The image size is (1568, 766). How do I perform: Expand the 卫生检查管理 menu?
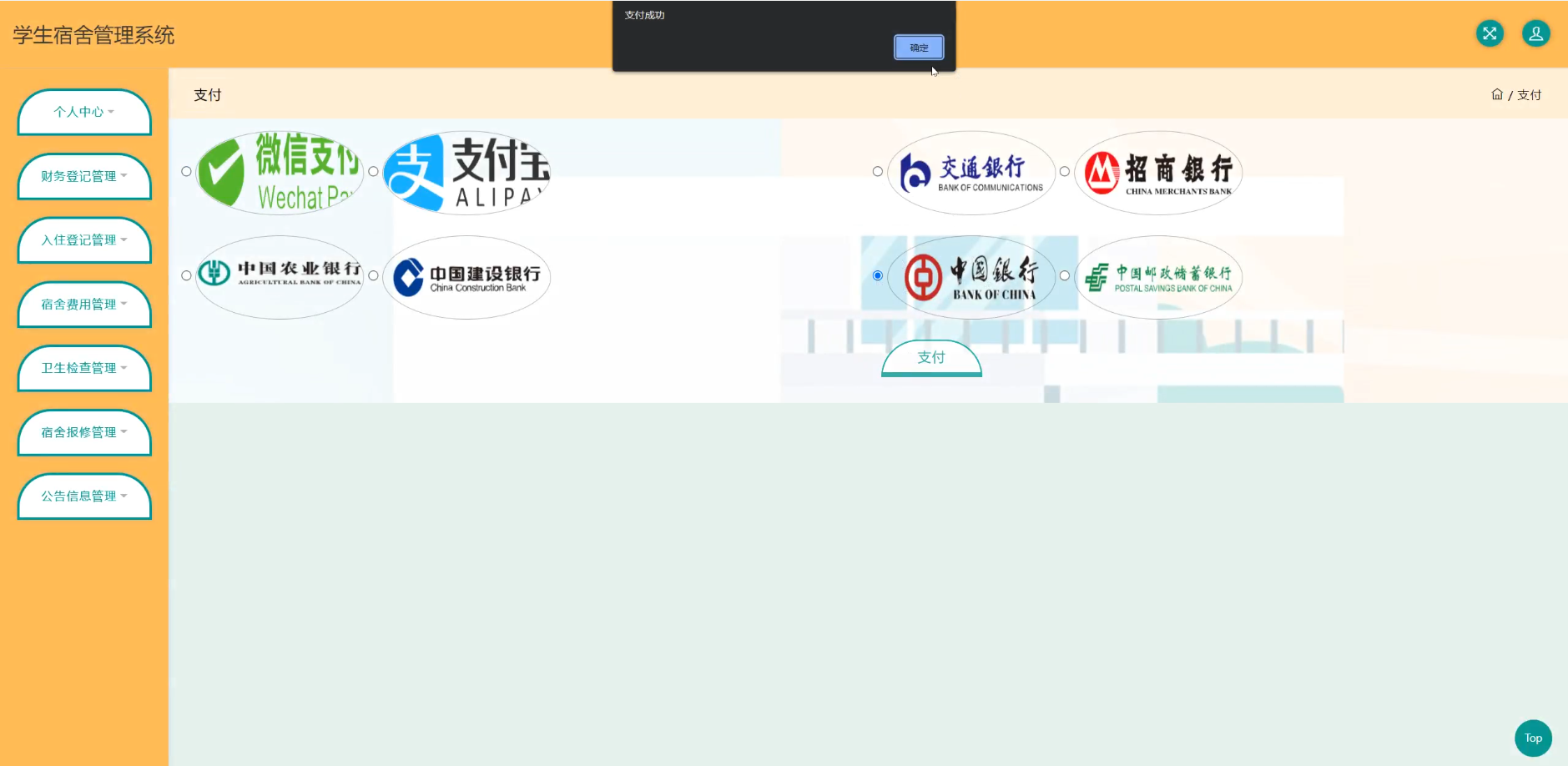tap(84, 368)
